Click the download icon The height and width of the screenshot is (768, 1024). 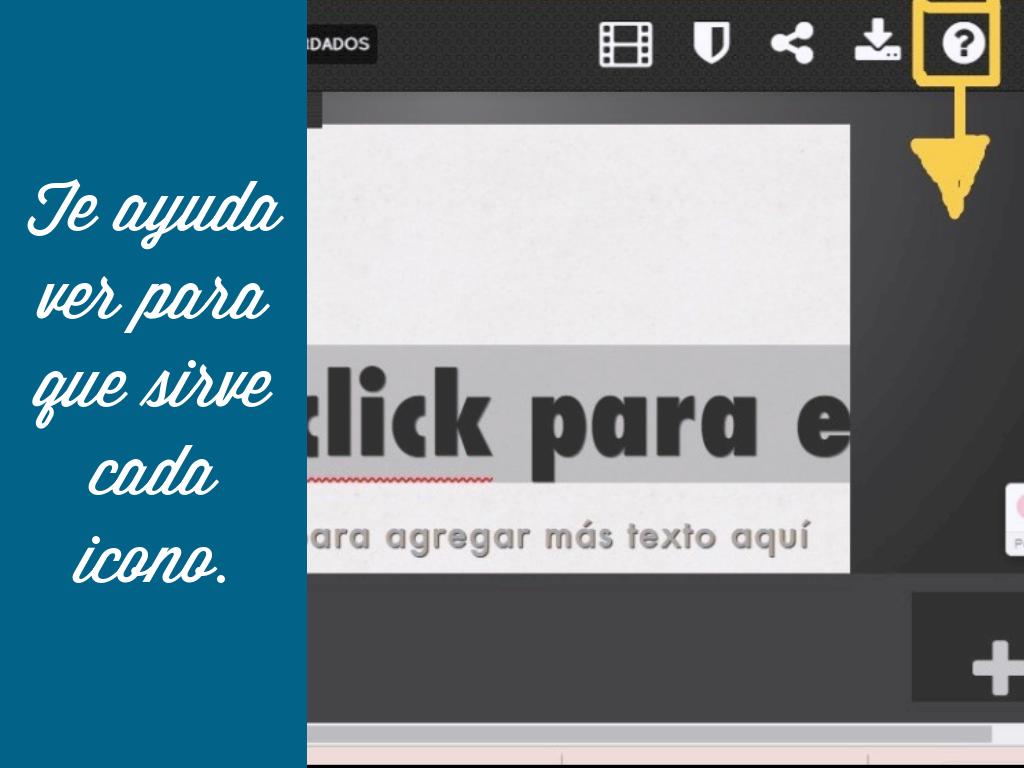coord(877,42)
